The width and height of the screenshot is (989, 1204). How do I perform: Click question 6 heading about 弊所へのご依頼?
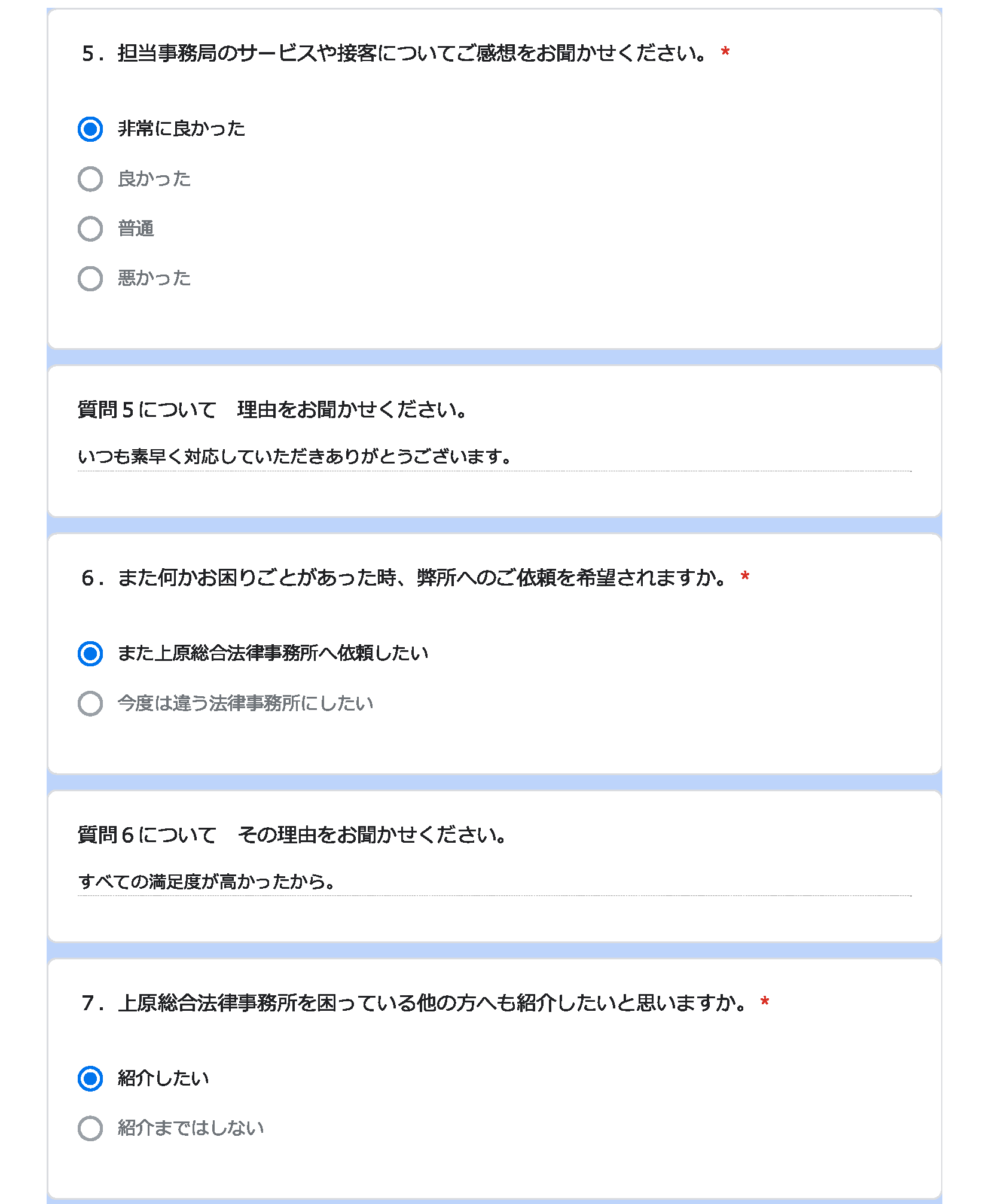405,578
